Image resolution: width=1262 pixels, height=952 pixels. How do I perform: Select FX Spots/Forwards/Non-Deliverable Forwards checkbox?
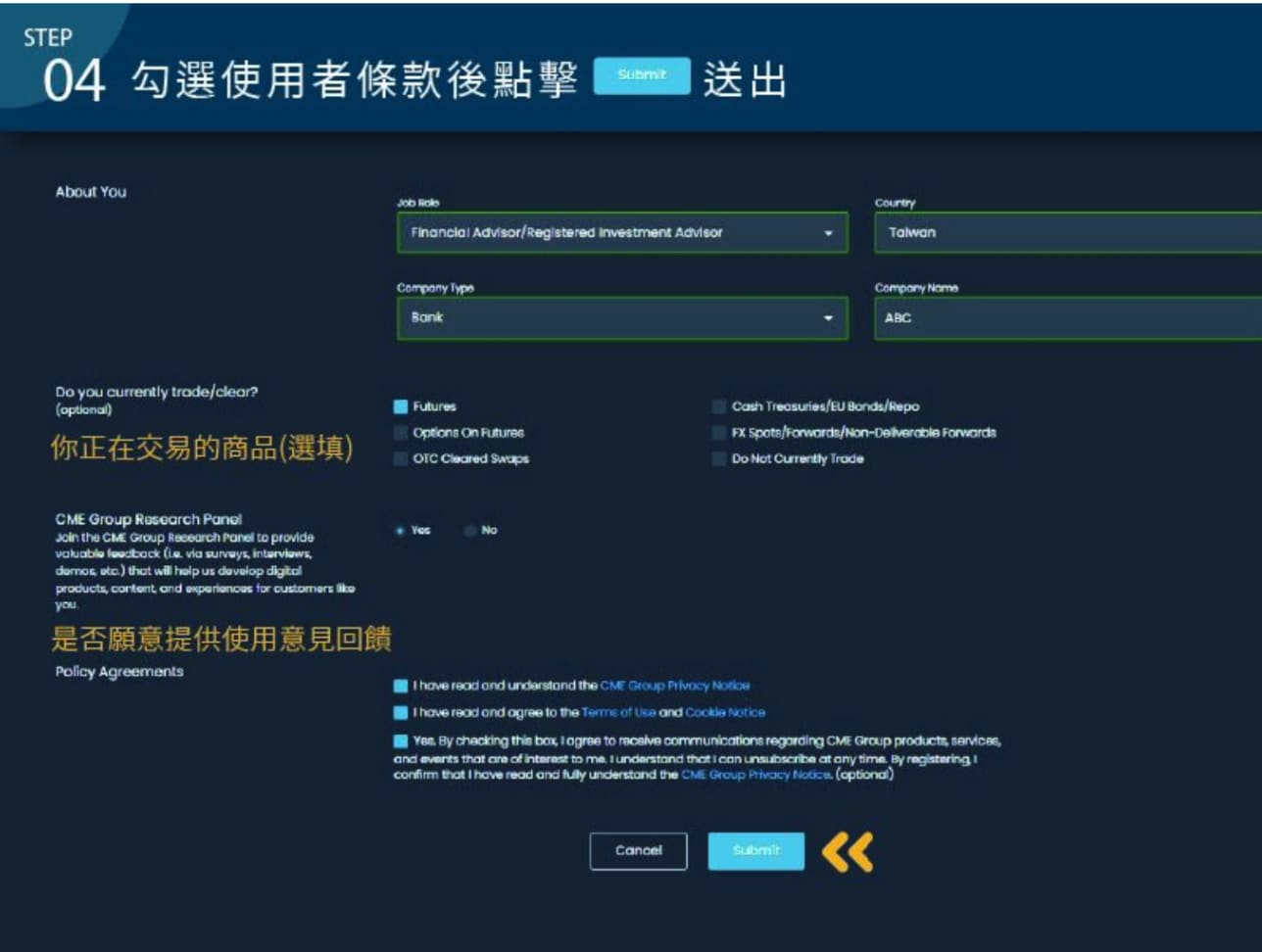point(719,433)
